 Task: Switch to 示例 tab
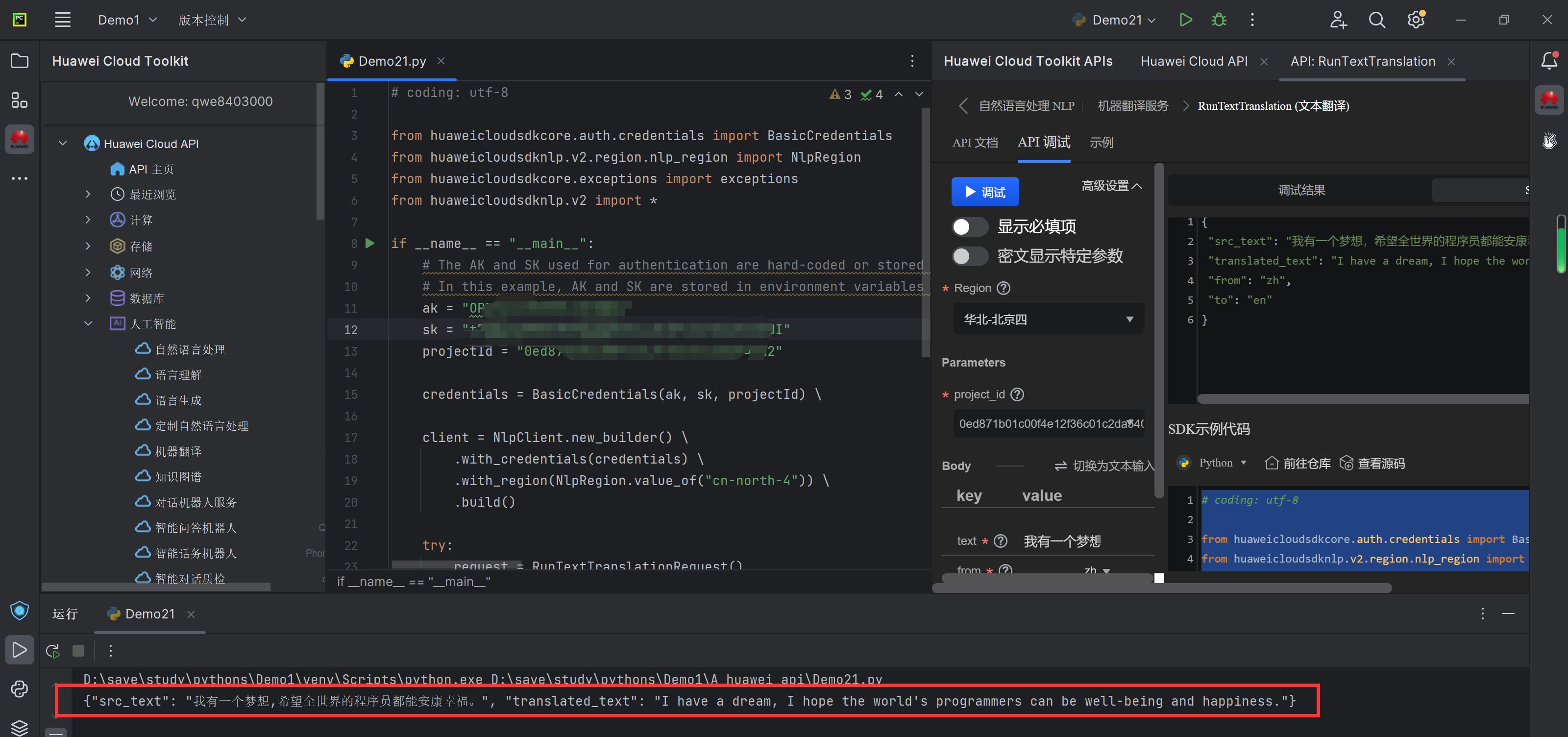tap(1101, 143)
